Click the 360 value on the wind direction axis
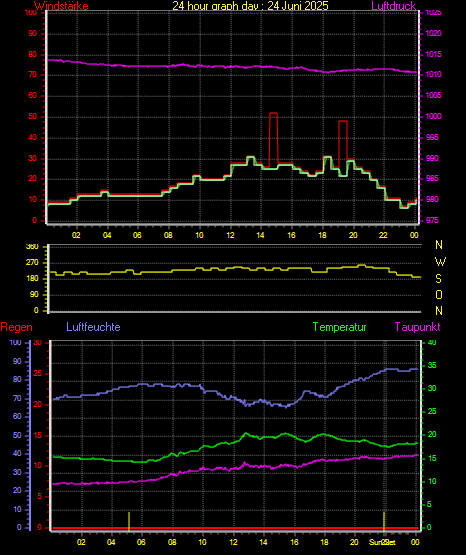Image resolution: width=466 pixels, height=555 pixels. click(32, 247)
